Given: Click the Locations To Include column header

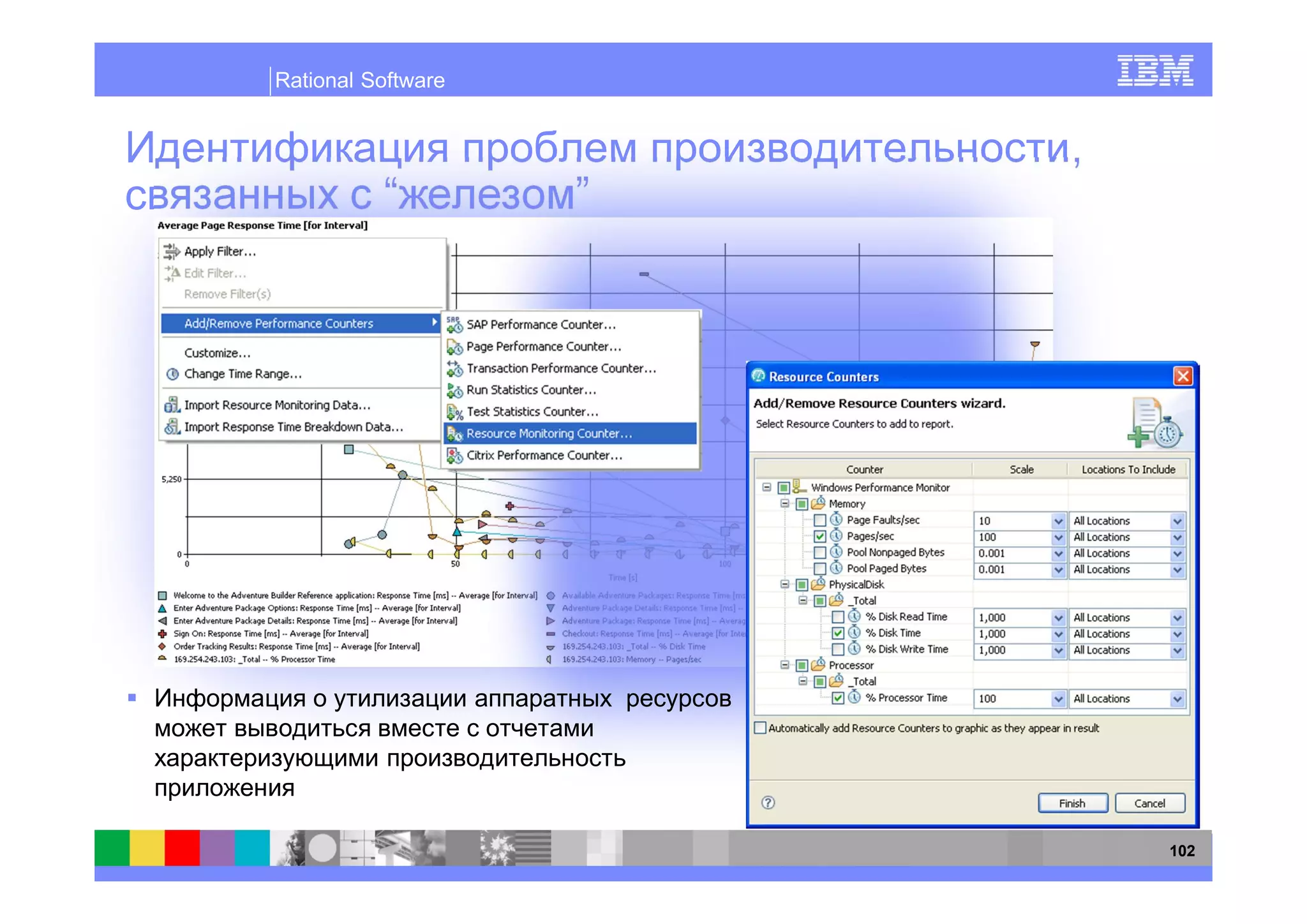Looking at the screenshot, I should [1128, 469].
